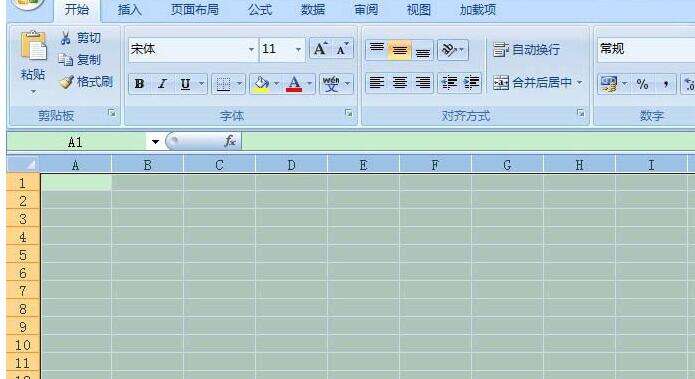This screenshot has width=695, height=379.
Task: Toggle middle vertical alignment
Action: 400,49
